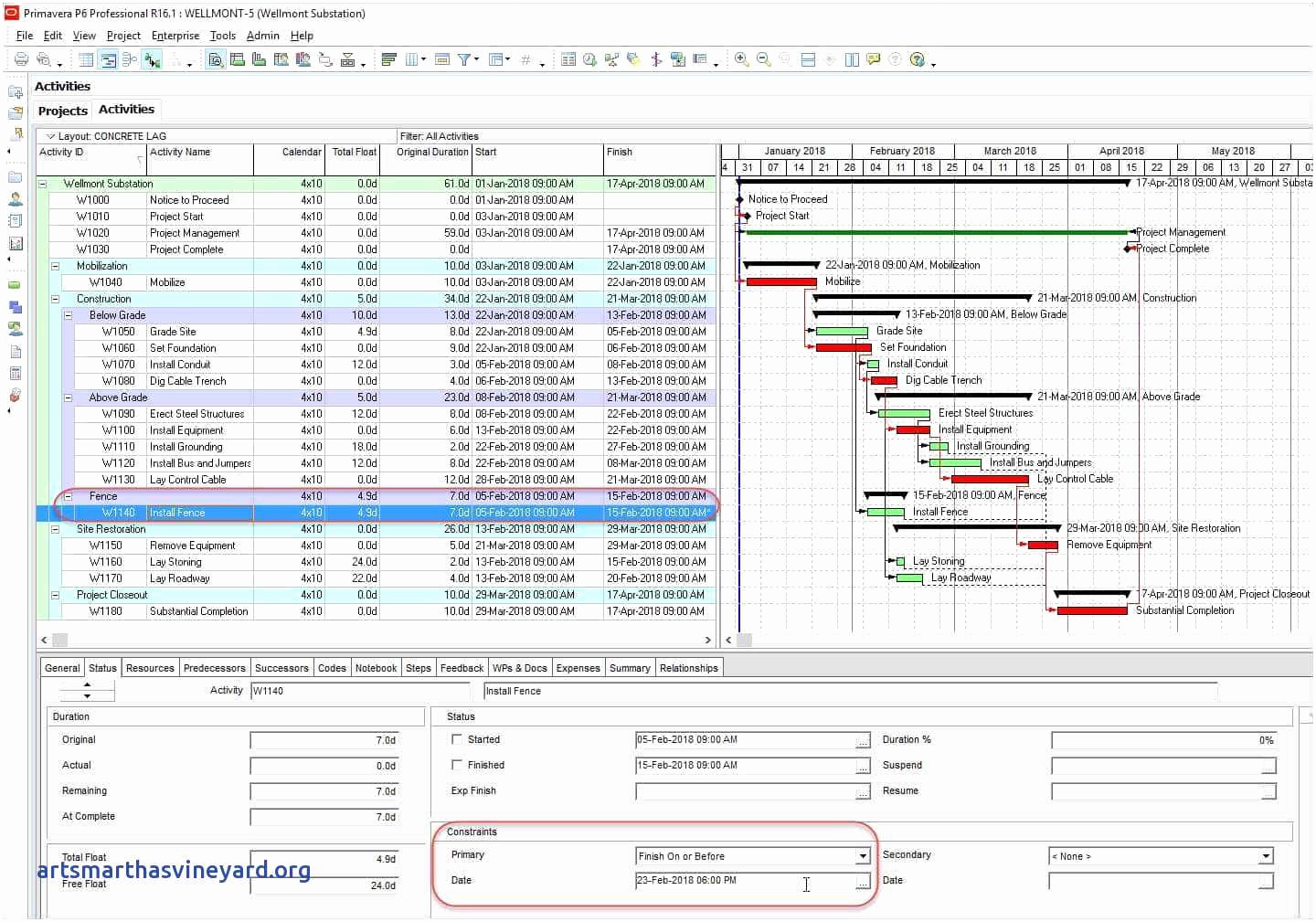The width and height of the screenshot is (1316, 922).
Task: Open the Projects tab
Action: point(63,111)
